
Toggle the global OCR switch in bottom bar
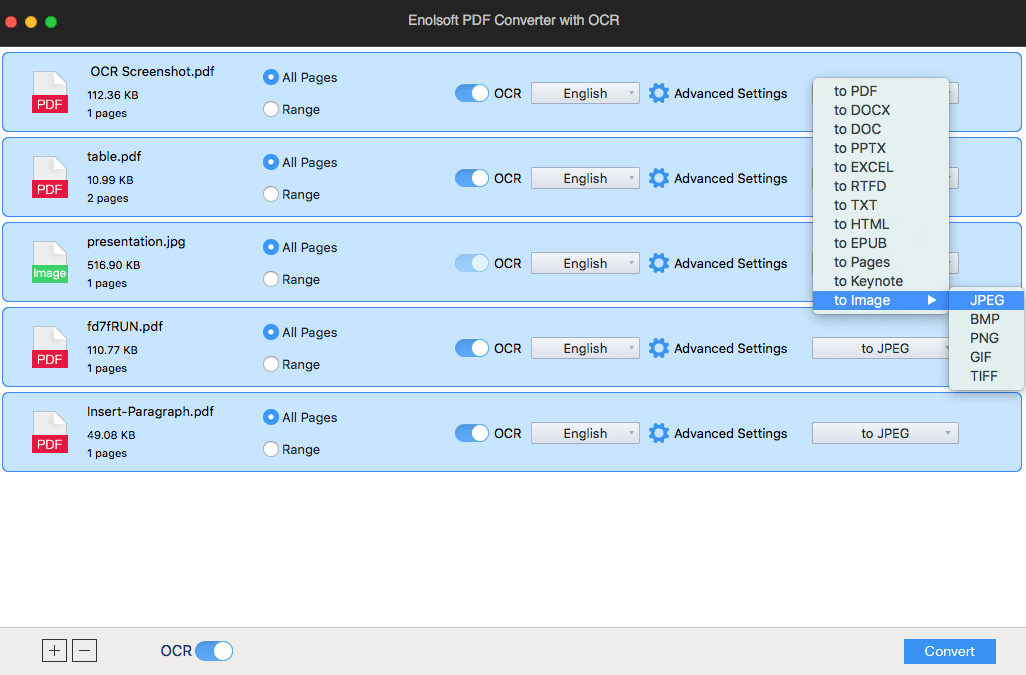click(214, 651)
